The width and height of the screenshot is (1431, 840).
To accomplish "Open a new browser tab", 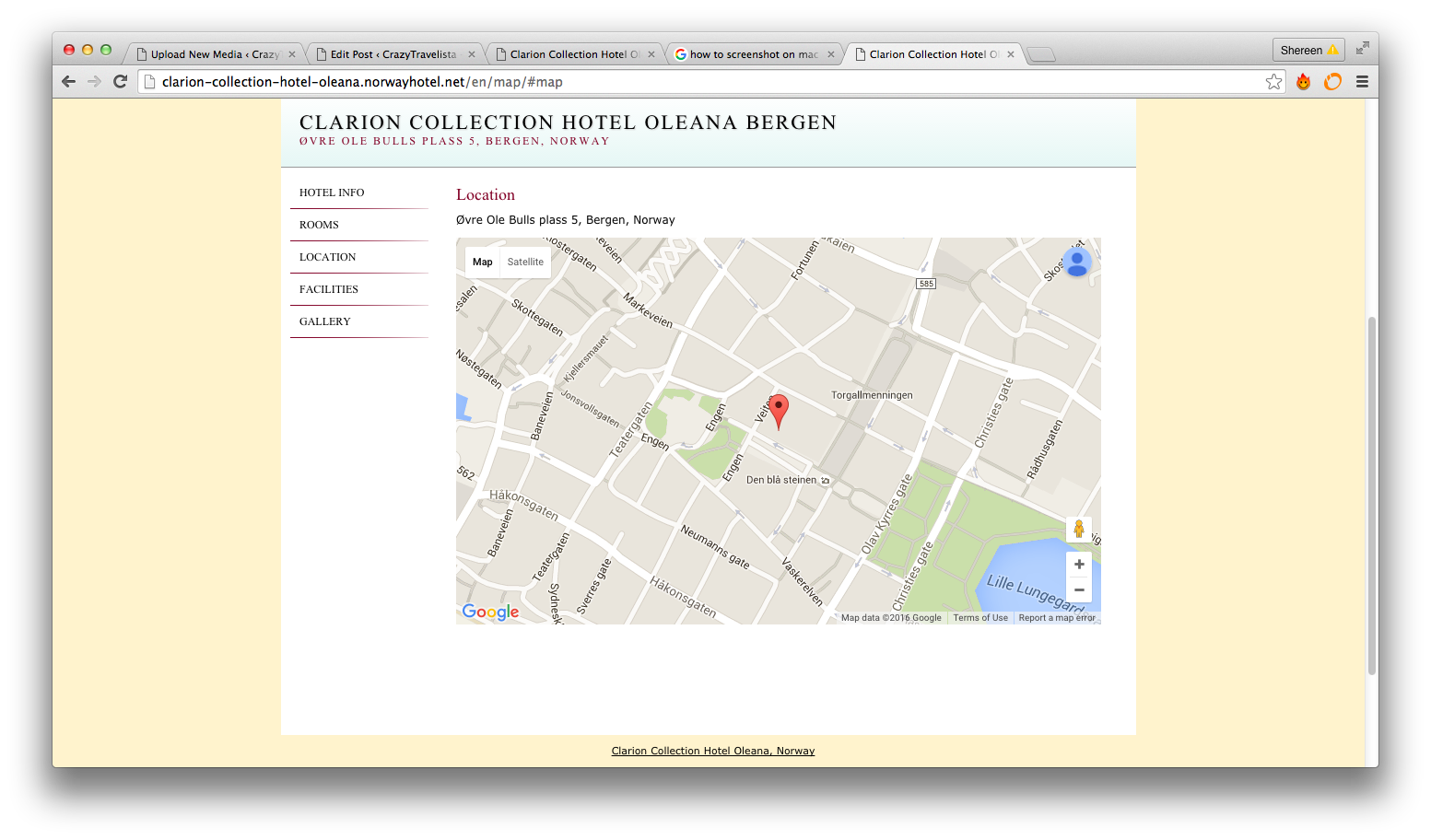I will click(x=1041, y=54).
